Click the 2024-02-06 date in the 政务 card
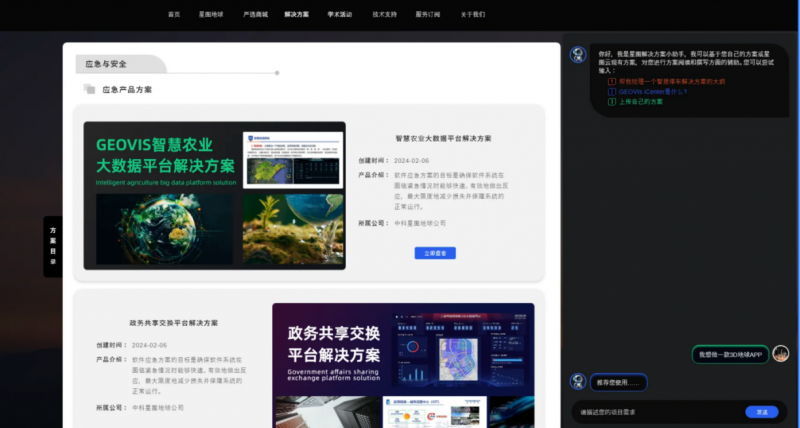This screenshot has width=800, height=428. 149,345
